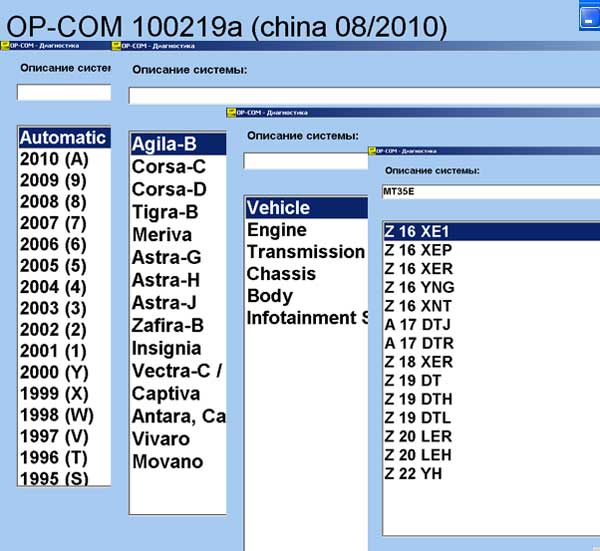Pick Insignia in the model list
Viewport: 600px width, 551px height.
166,348
